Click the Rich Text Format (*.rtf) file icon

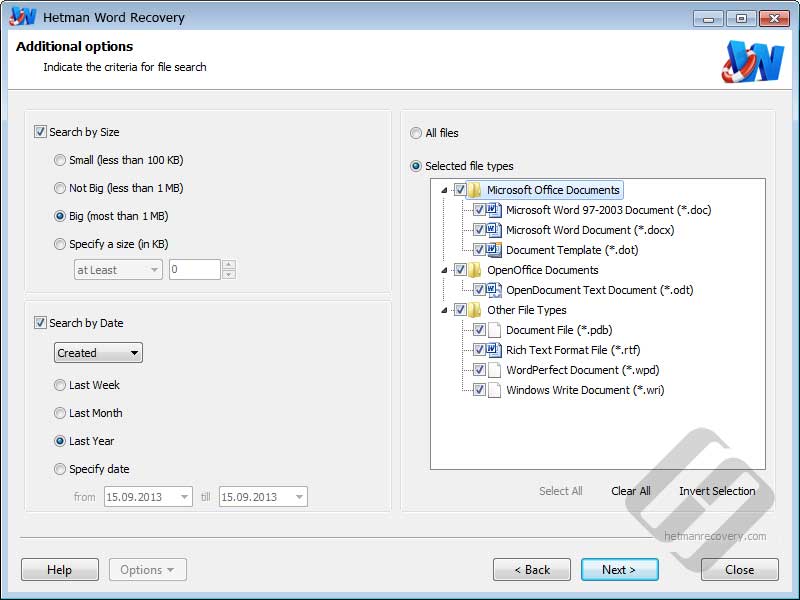(494, 349)
